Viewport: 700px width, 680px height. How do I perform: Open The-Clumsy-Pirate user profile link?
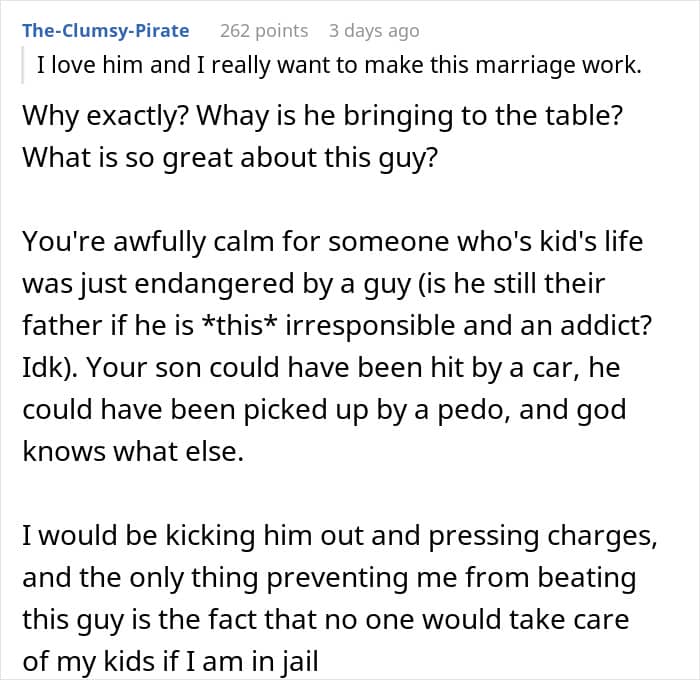pyautogui.click(x=105, y=31)
